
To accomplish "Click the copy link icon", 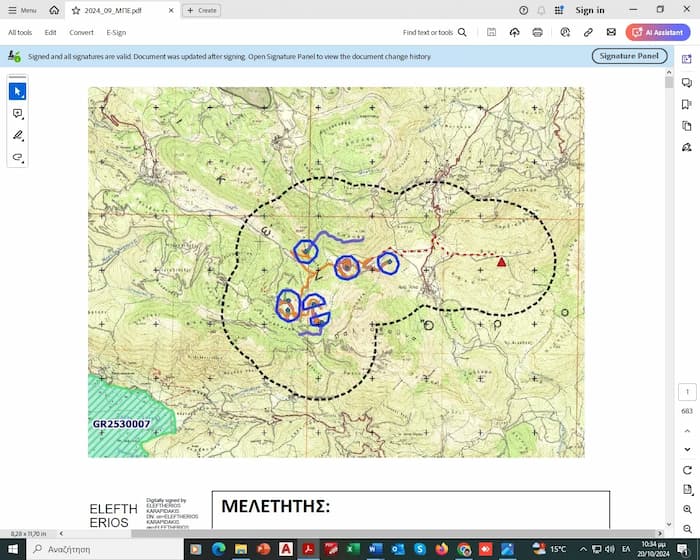I will tap(588, 32).
